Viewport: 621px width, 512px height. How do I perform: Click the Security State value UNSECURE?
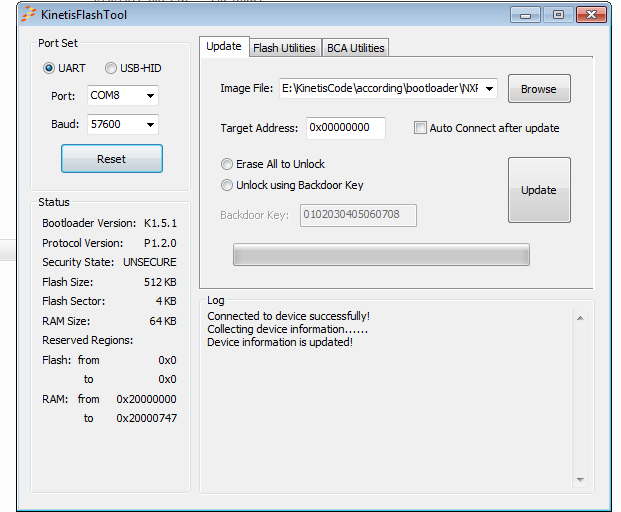click(150, 262)
